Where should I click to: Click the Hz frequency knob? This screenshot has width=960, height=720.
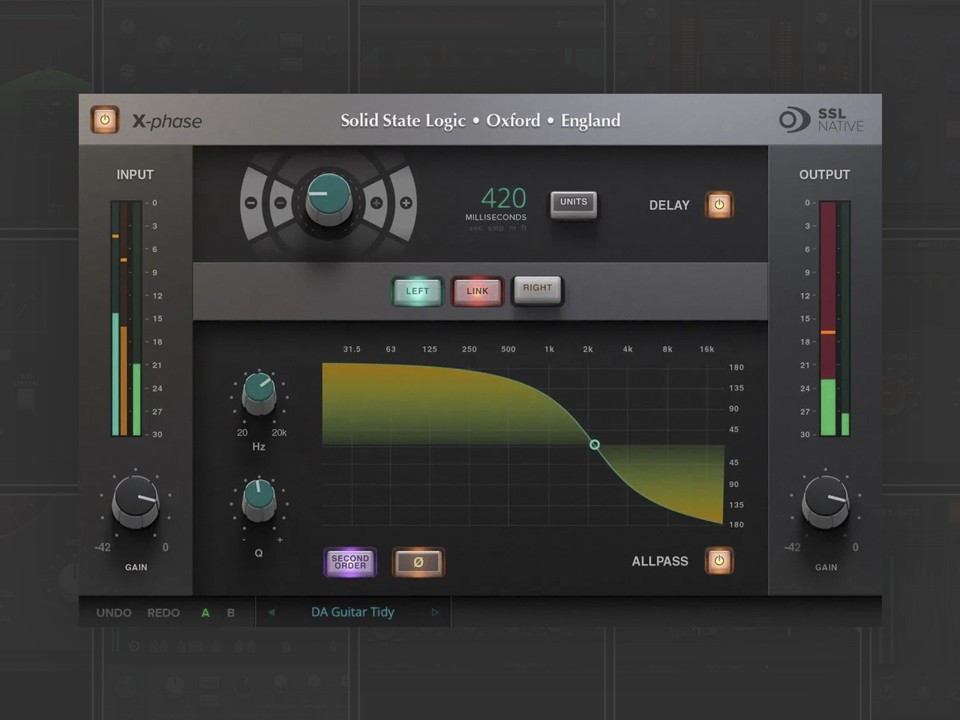point(259,394)
